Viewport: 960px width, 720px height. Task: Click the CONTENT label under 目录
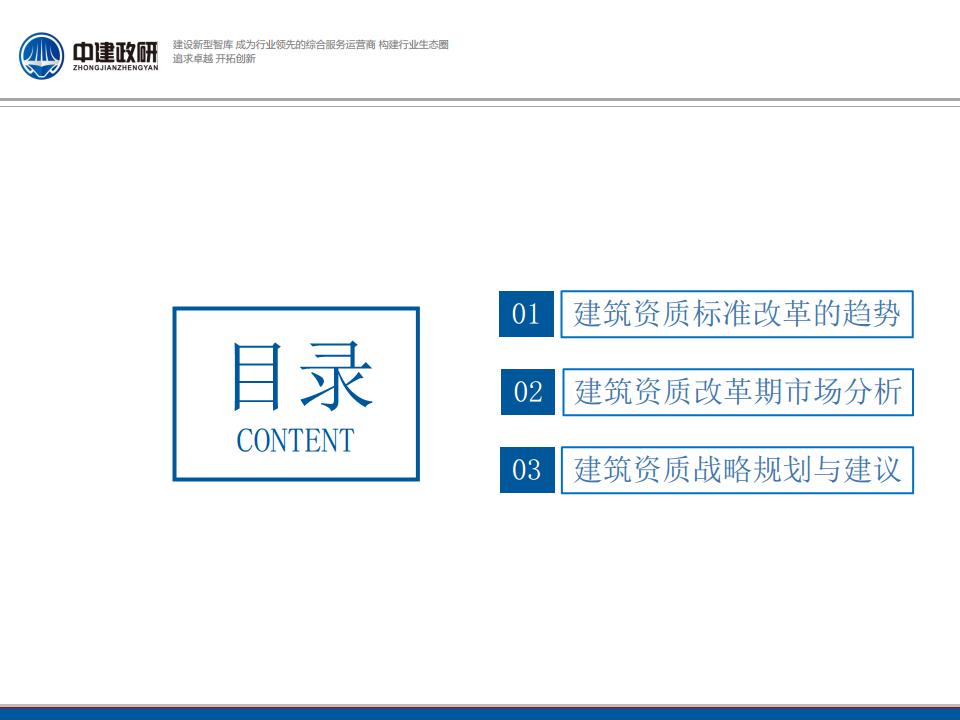tap(296, 441)
